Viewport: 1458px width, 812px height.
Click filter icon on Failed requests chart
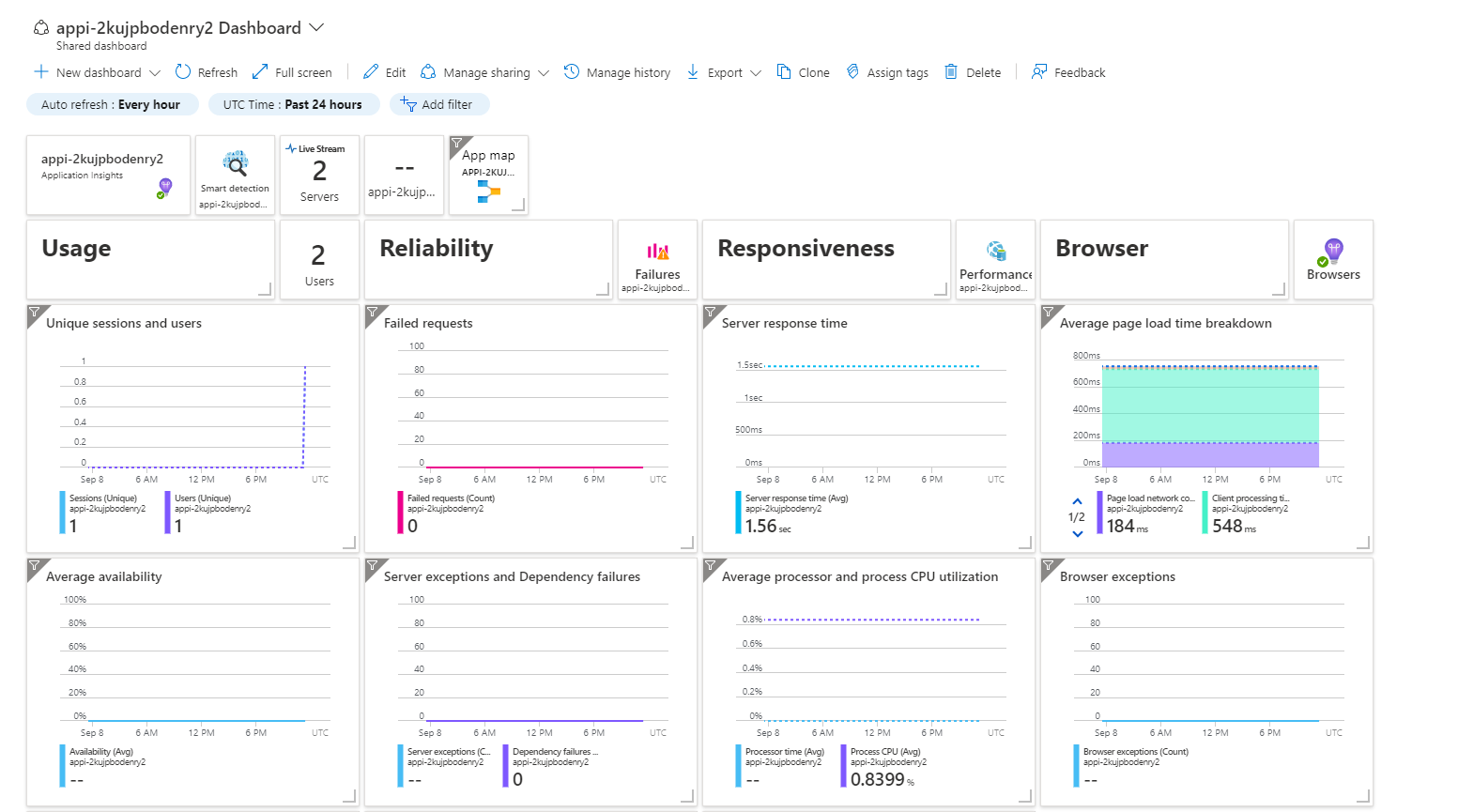[x=372, y=312]
